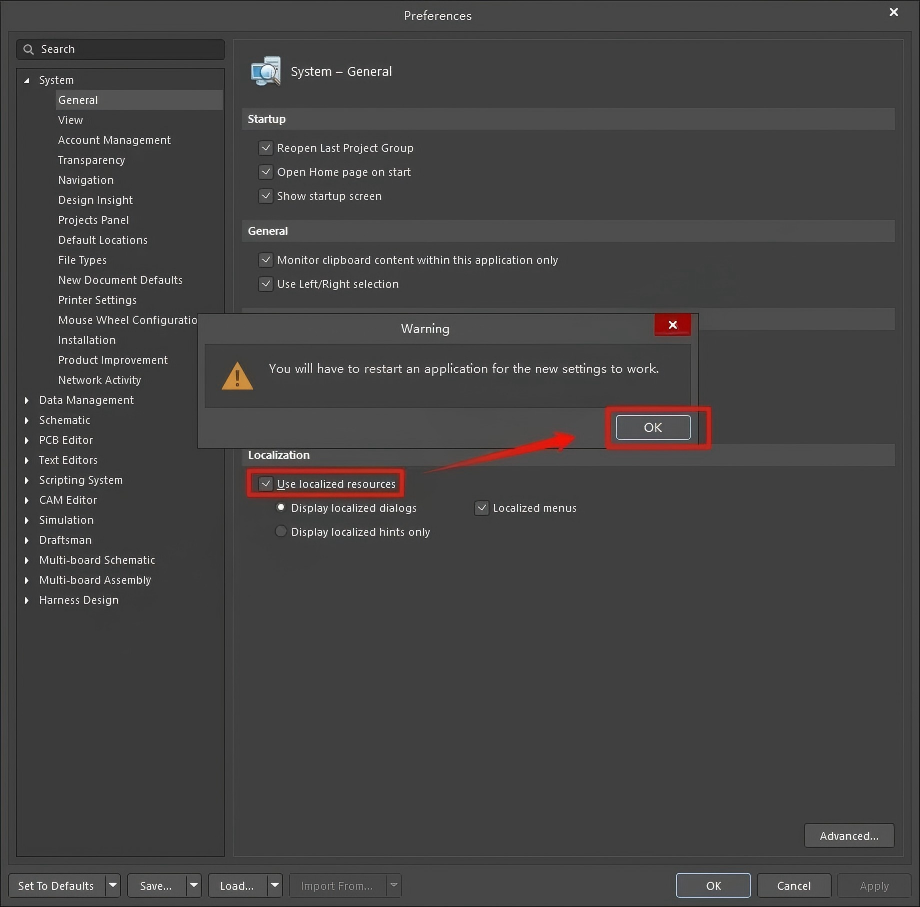This screenshot has width=920, height=907.
Task: Open Network Activity settings page
Action: point(100,380)
